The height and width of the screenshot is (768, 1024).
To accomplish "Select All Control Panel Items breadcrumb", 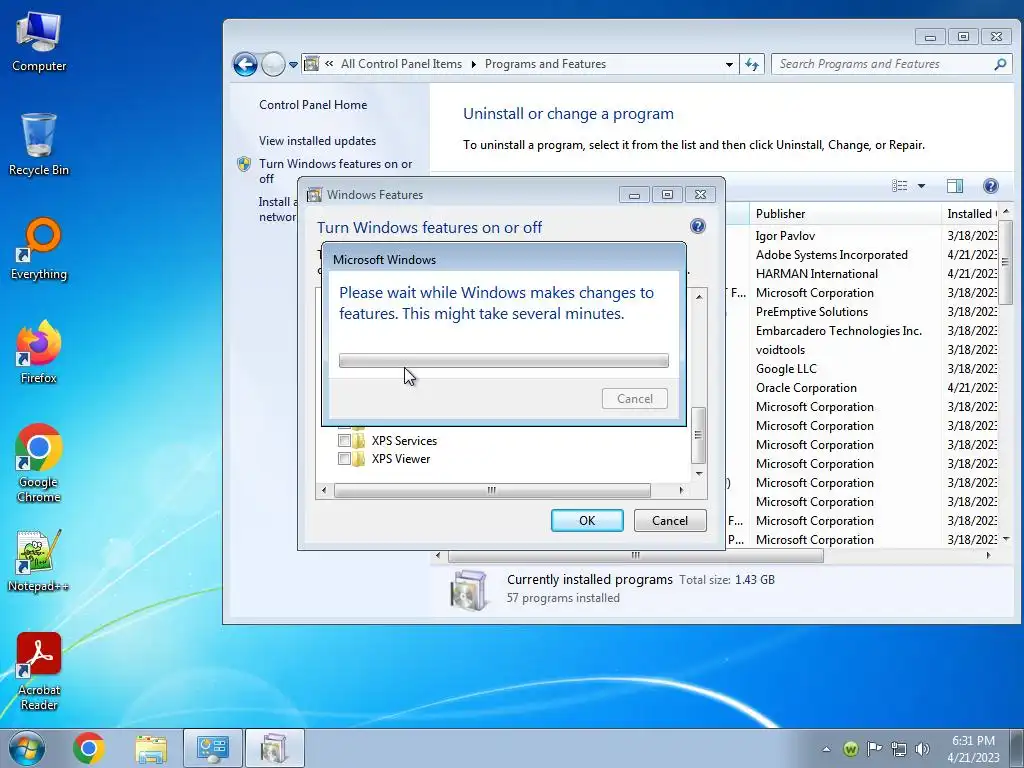I will 401,64.
